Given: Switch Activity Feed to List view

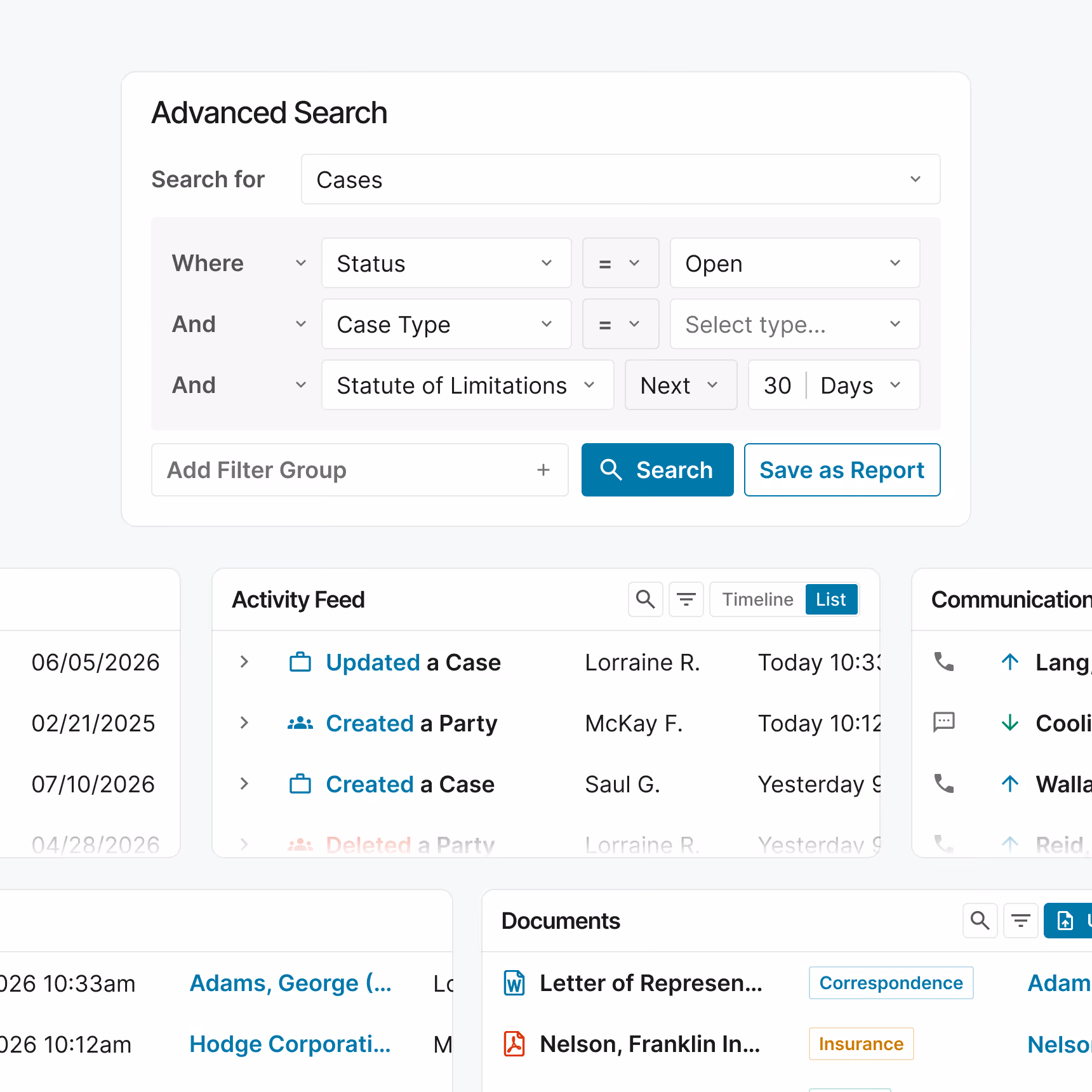Looking at the screenshot, I should [831, 599].
